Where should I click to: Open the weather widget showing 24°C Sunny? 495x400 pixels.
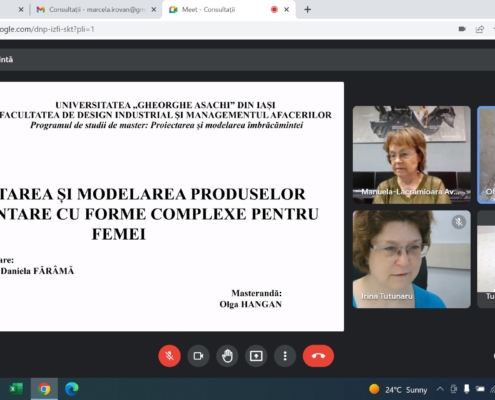(398, 389)
